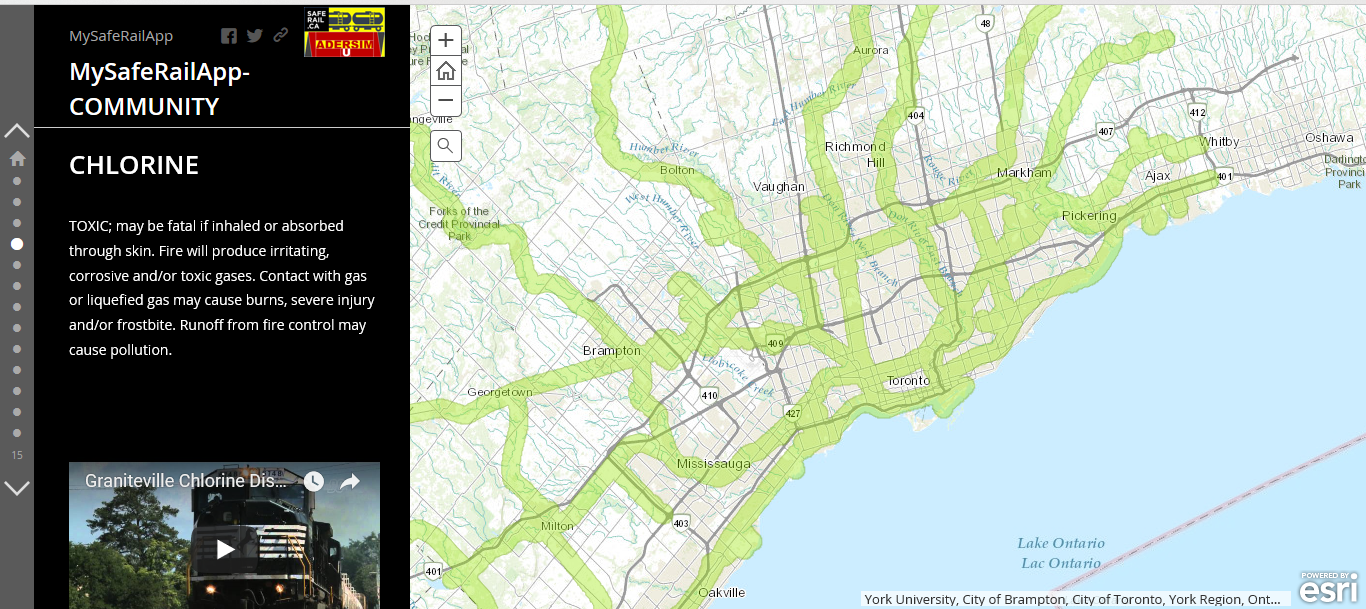
Task: Zoom in on the map
Action: [x=446, y=41]
